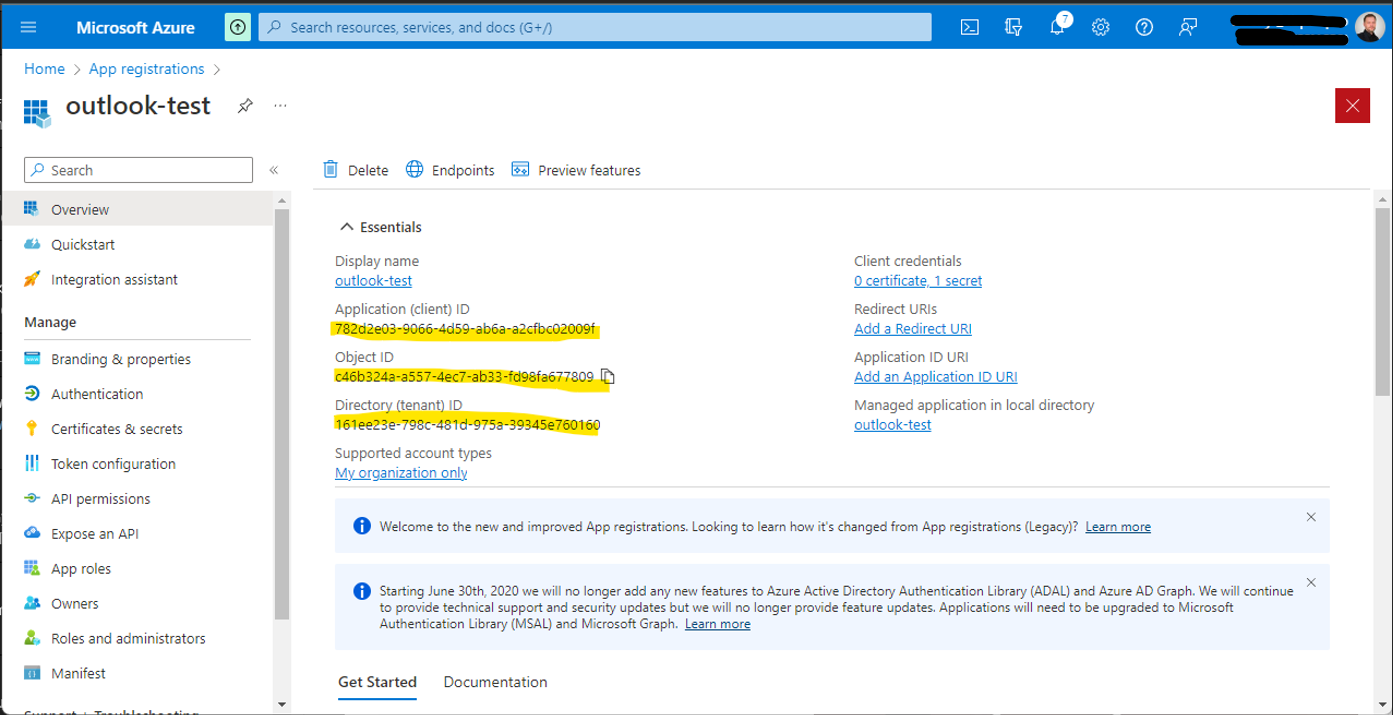Screen dimensions: 1393x715
Task: Open Cloud Shell from the top bar
Action: point(969,27)
